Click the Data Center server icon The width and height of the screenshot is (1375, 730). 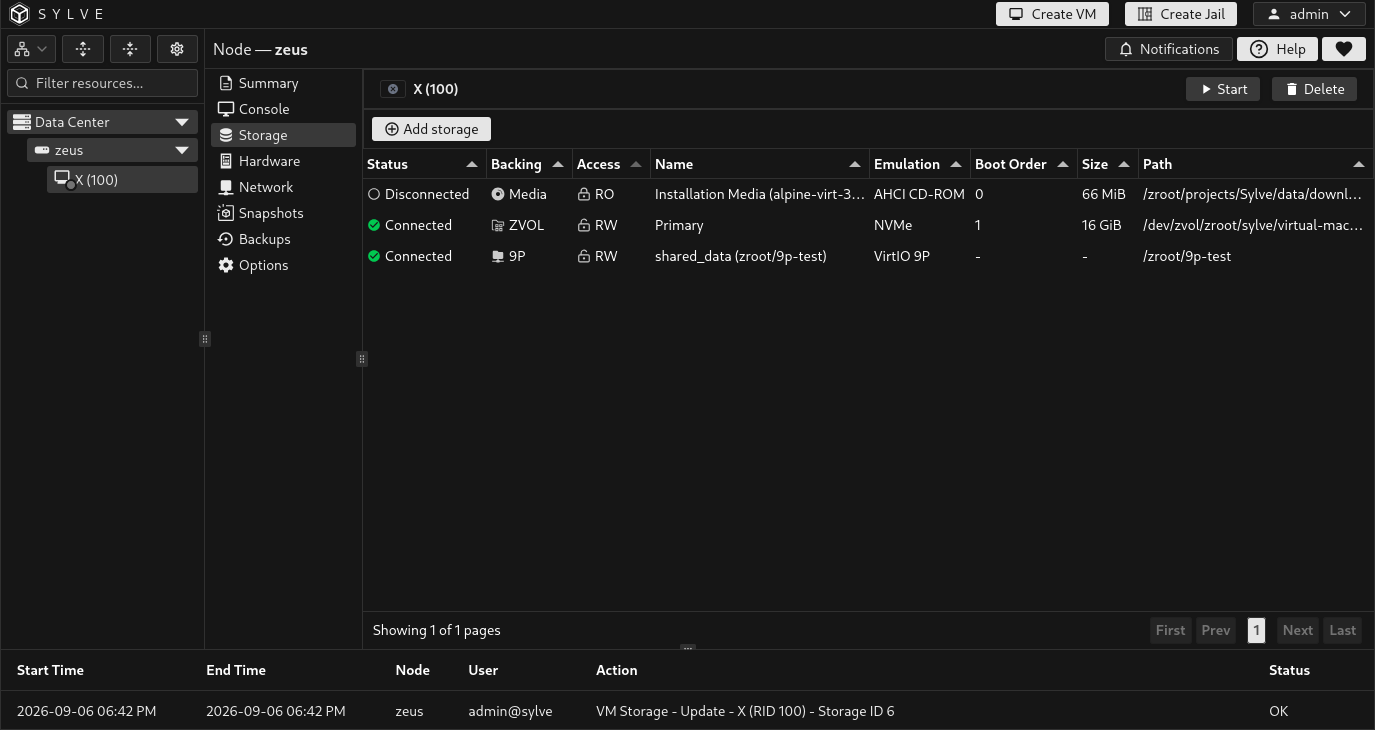tap(22, 122)
